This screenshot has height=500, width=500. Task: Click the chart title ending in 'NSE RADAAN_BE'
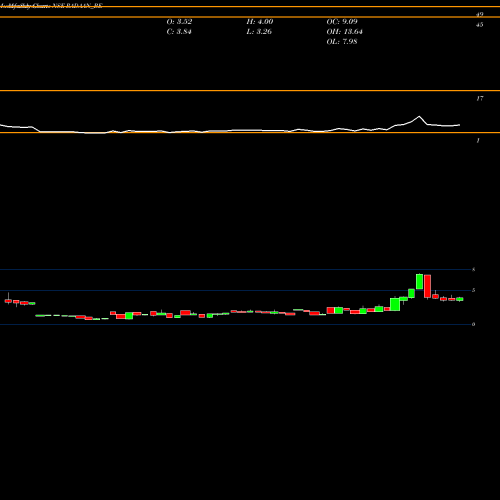(52, 6)
